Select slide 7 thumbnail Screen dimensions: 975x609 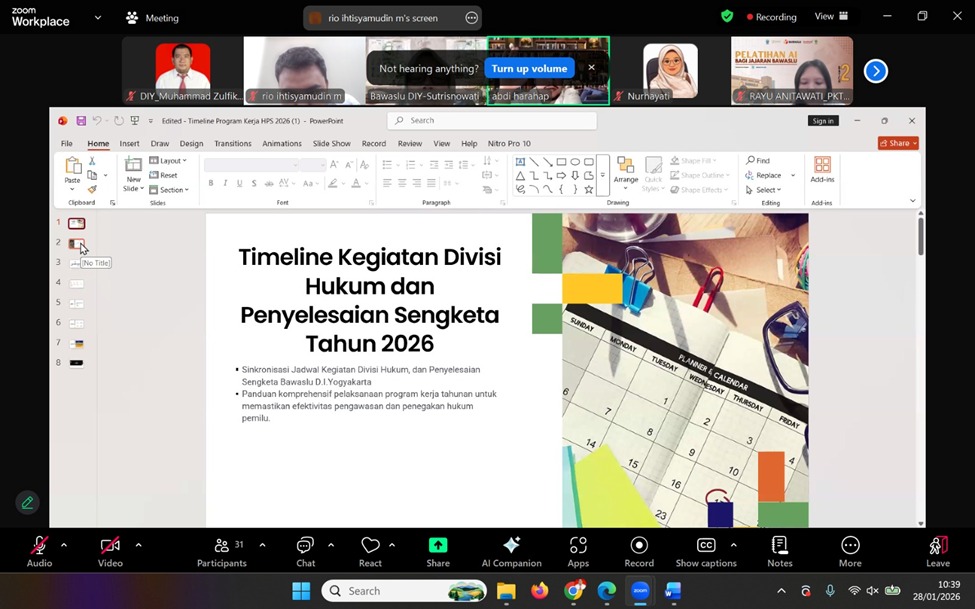76,343
